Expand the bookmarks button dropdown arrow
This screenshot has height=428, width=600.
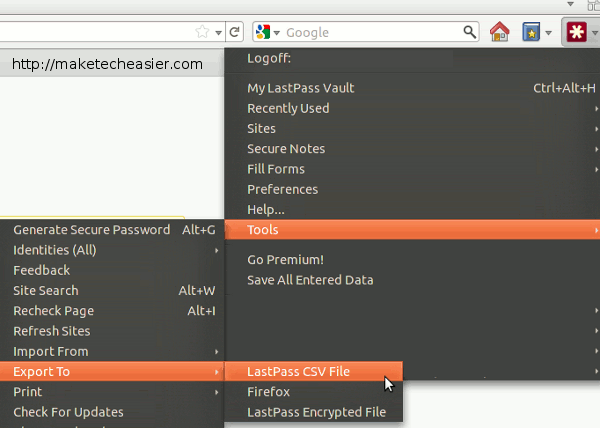point(548,33)
